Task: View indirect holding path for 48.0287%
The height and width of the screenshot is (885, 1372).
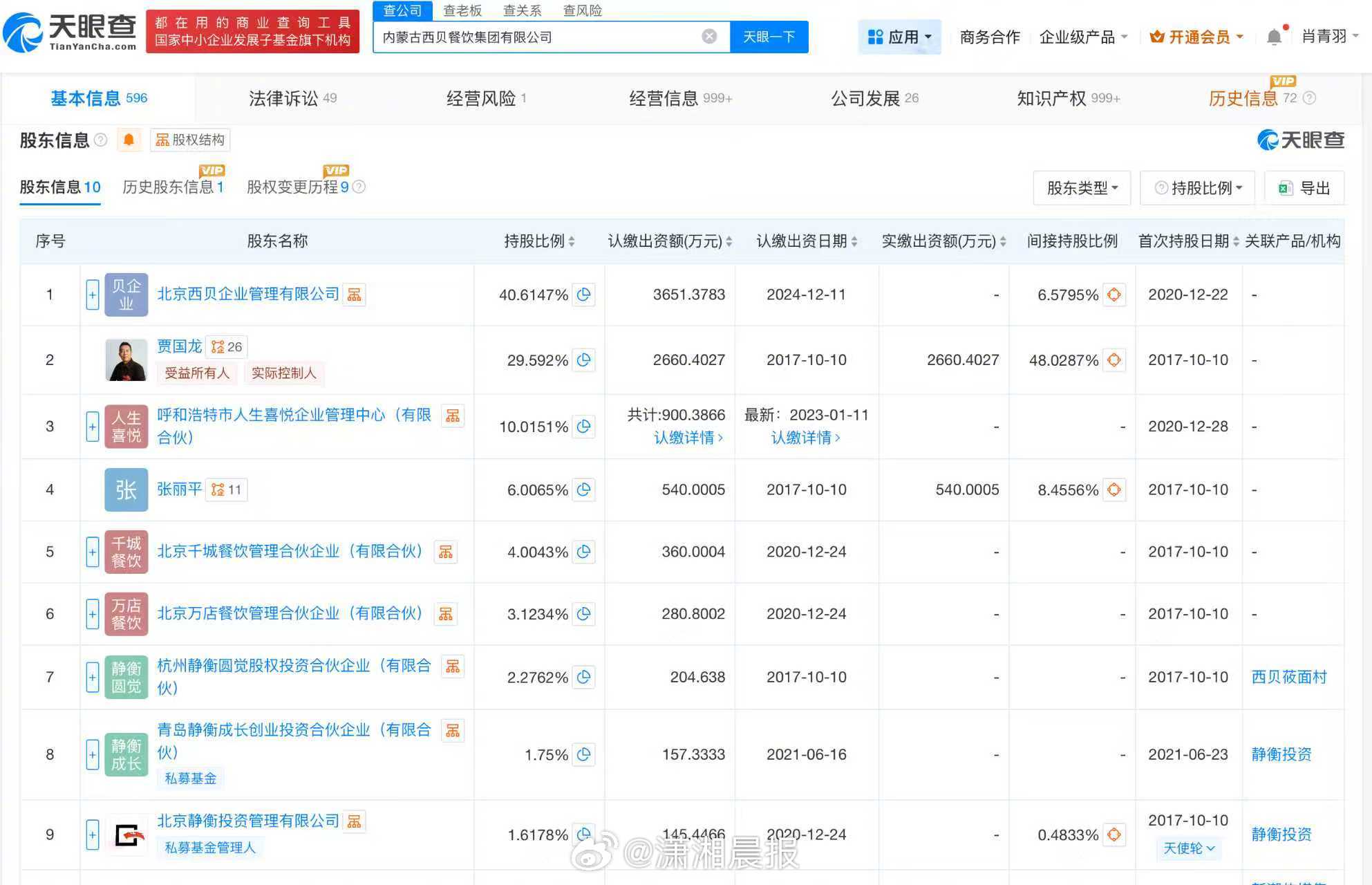Action: click(1114, 360)
